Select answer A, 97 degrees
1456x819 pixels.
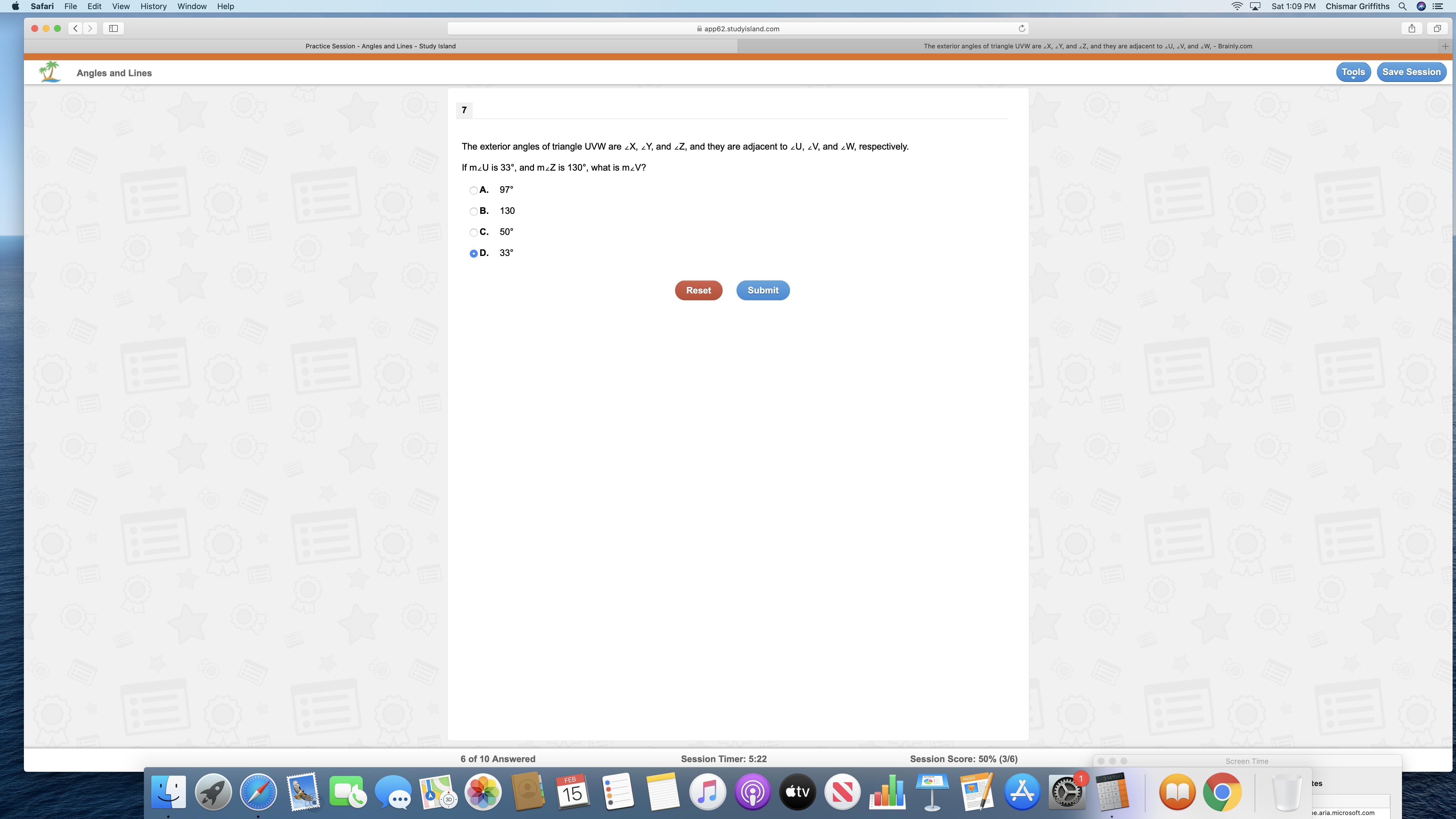coord(474,191)
